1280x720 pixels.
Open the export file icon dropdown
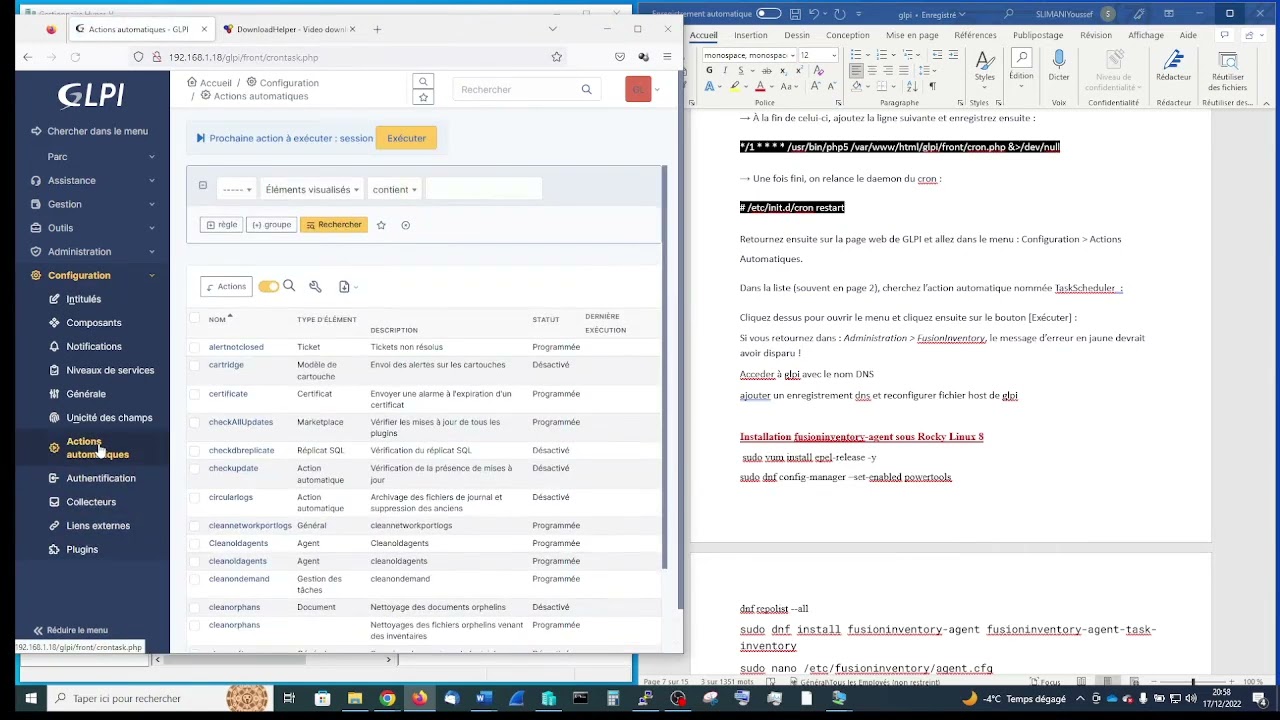(x=347, y=287)
